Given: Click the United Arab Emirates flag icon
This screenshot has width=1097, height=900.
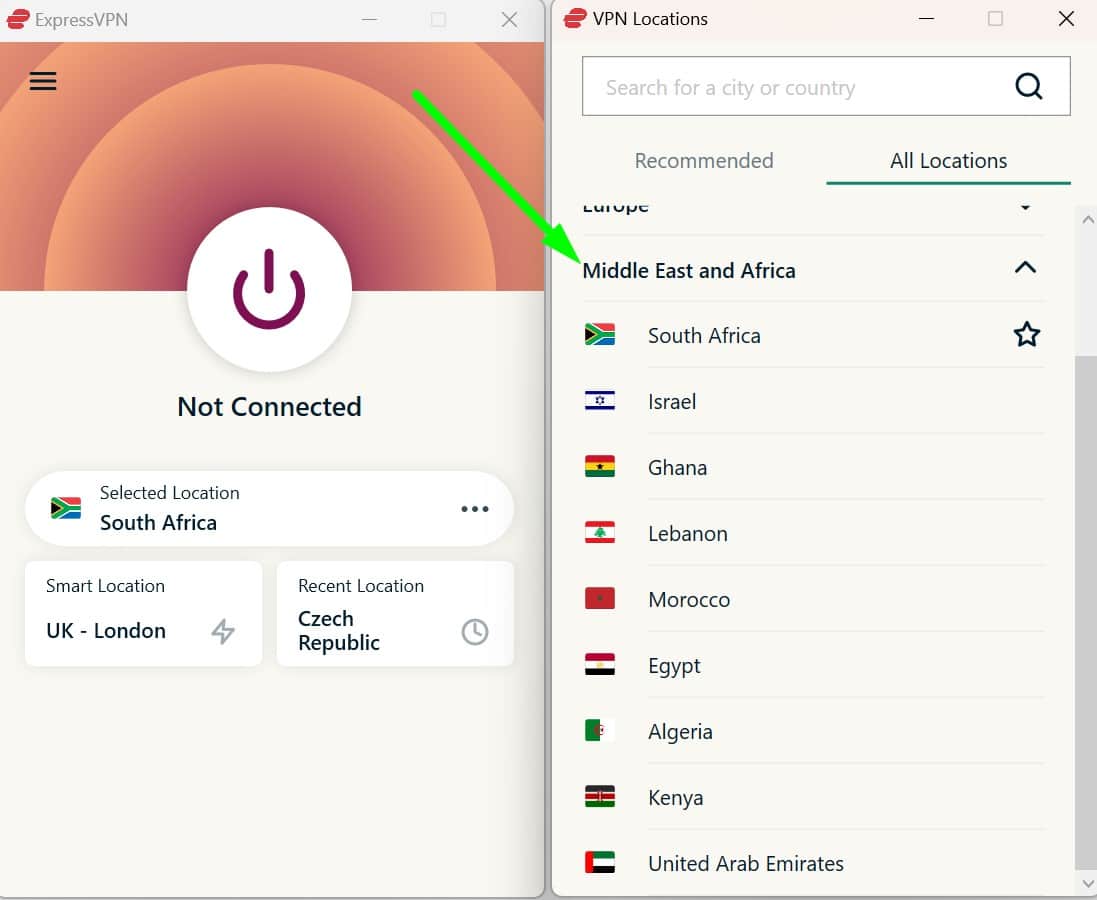Looking at the screenshot, I should 600,862.
